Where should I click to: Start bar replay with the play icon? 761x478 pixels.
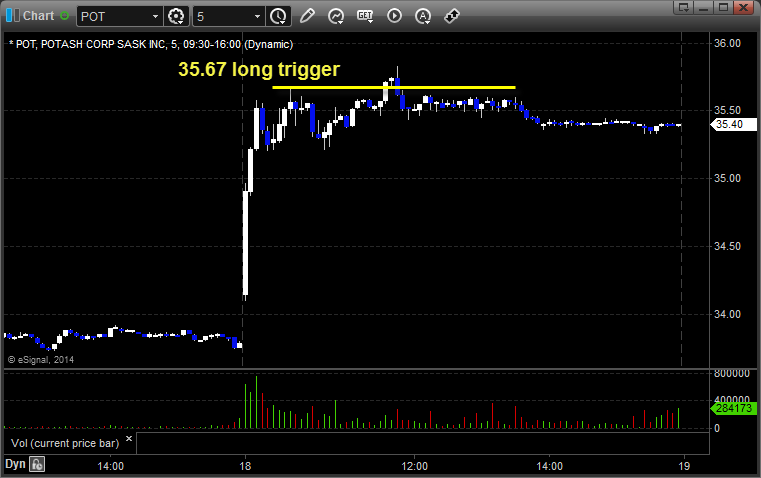click(395, 16)
